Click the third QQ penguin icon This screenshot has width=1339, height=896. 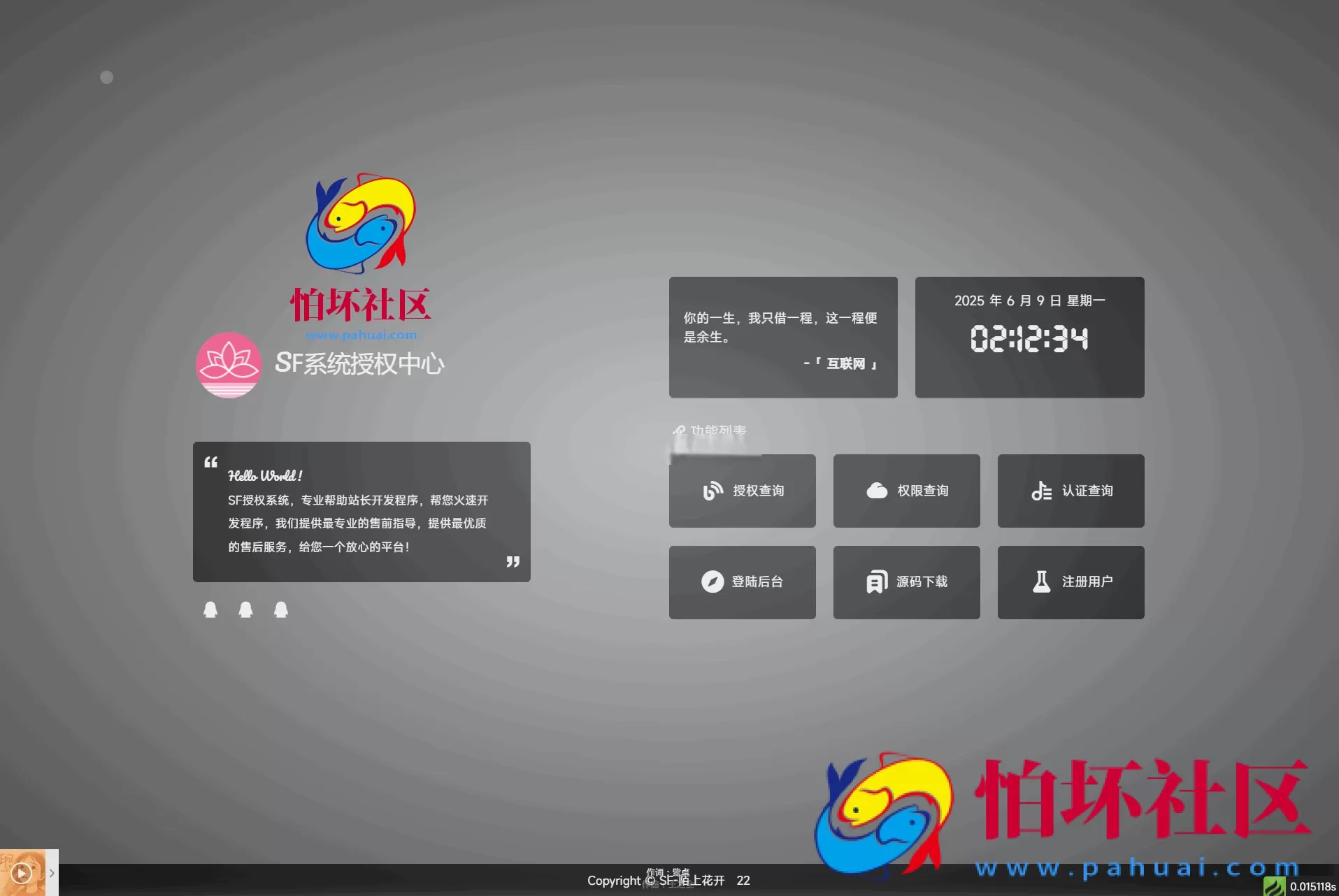pyautogui.click(x=281, y=609)
